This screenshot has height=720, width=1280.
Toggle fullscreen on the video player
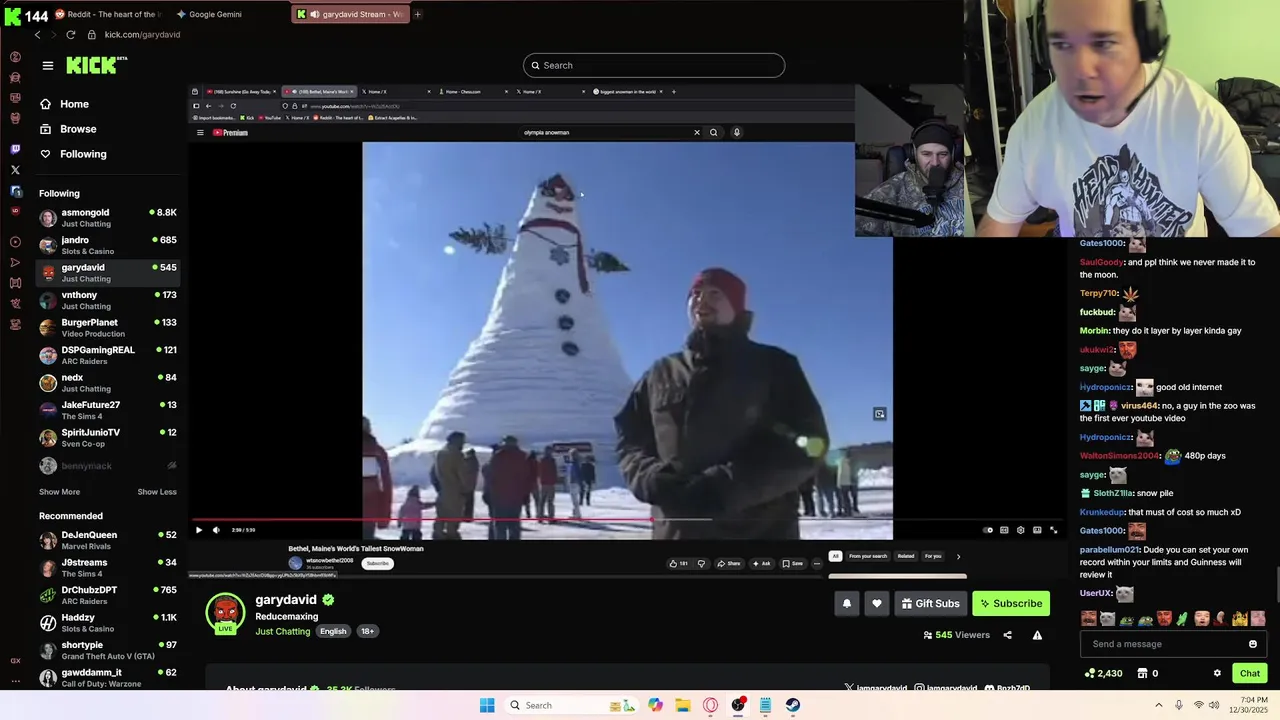pos(1053,530)
